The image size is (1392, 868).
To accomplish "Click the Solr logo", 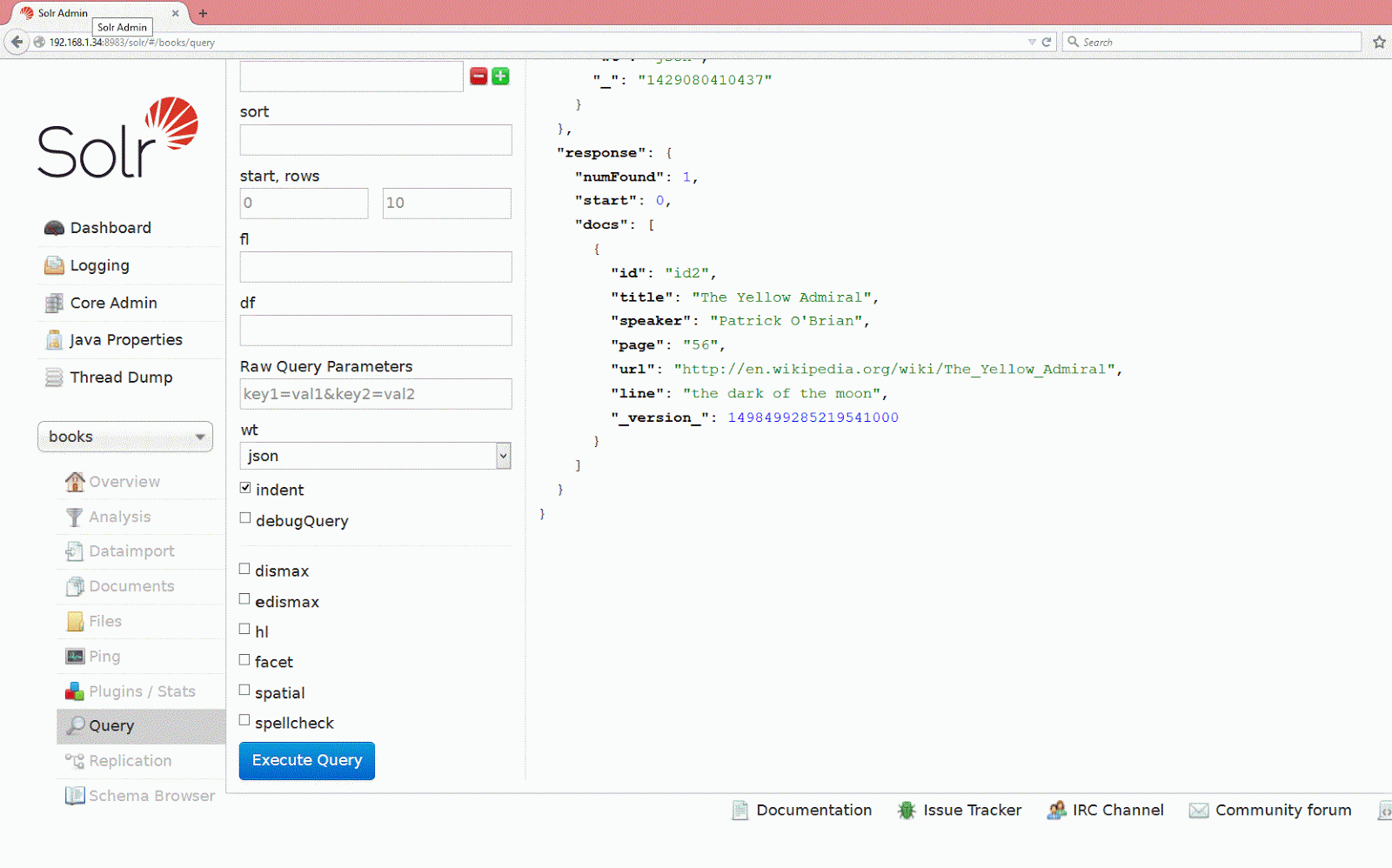I will point(118,137).
